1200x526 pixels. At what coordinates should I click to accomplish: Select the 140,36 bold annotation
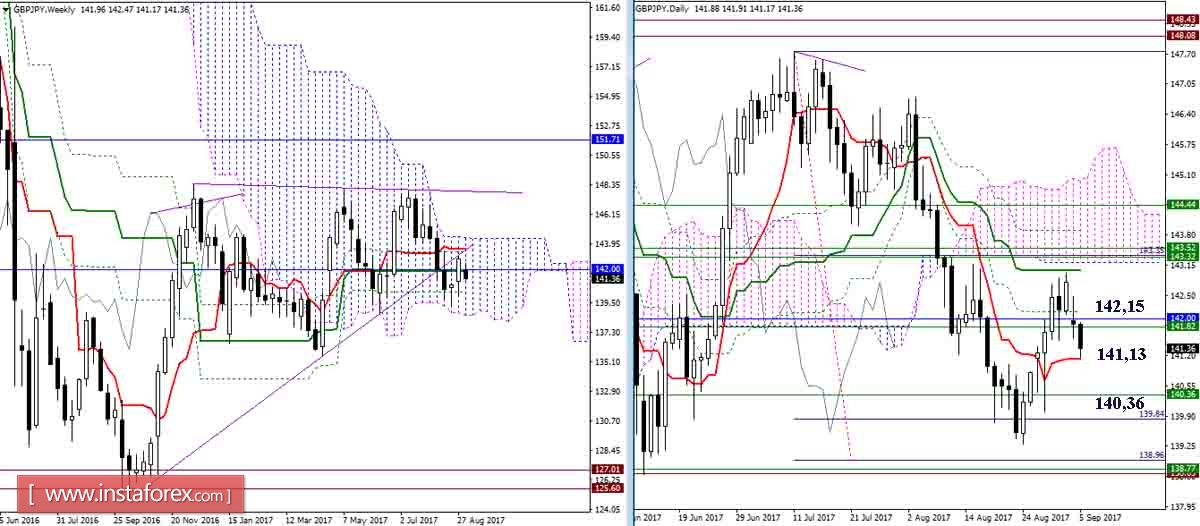point(1119,404)
